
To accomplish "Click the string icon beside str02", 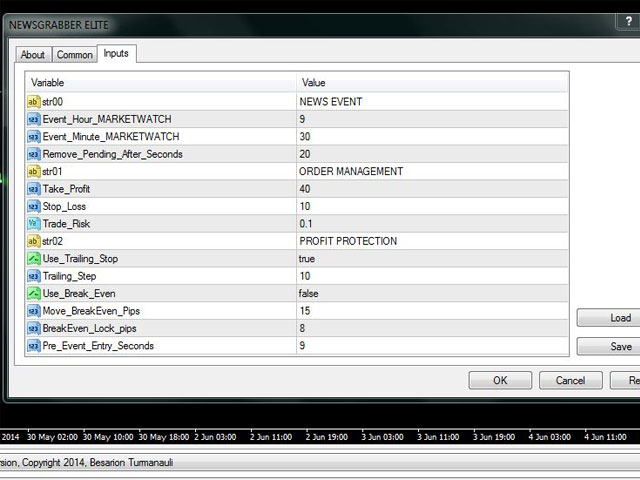I will click(33, 241).
